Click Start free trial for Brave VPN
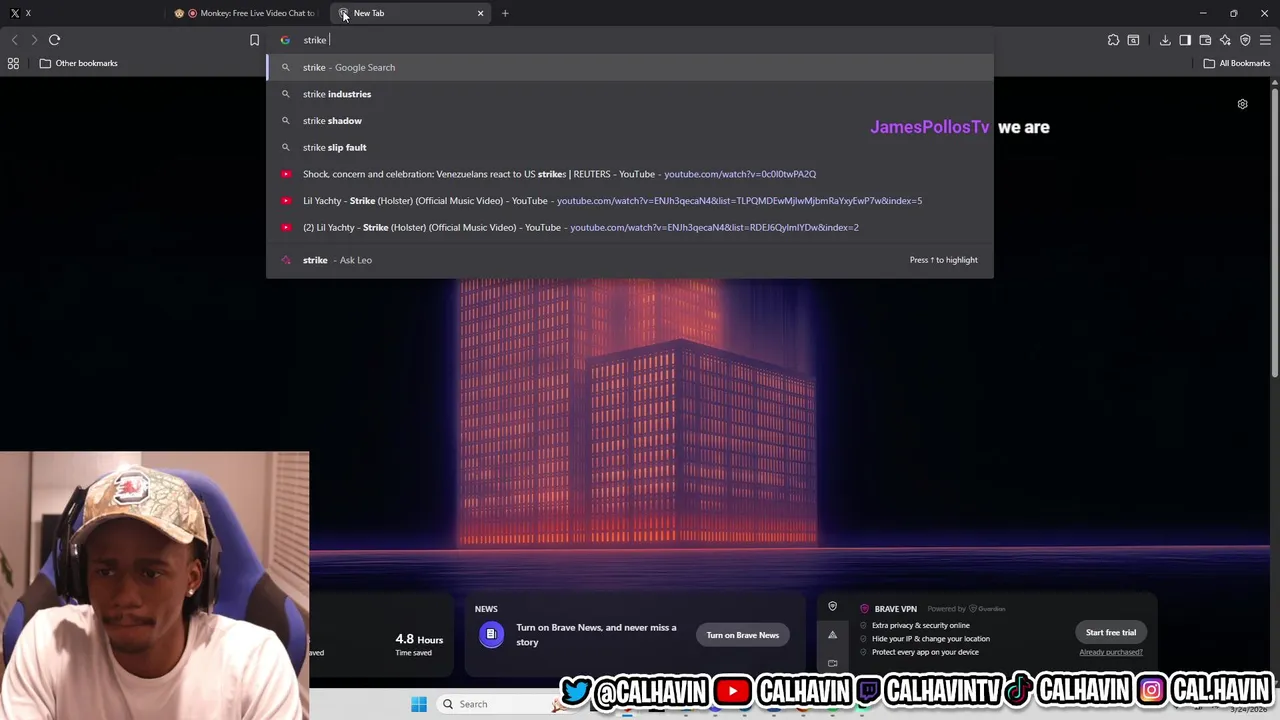This screenshot has height=720, width=1280. [x=1111, y=632]
